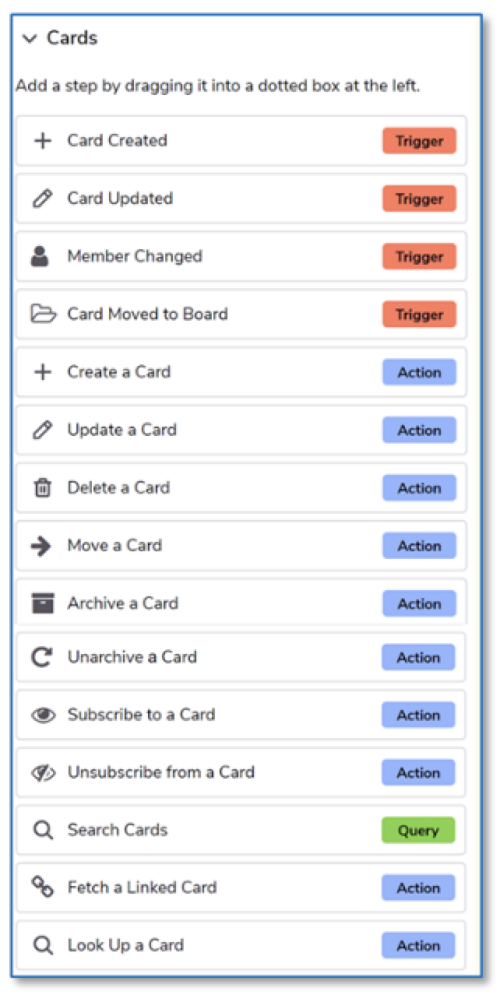
Task: Click the magnifier icon for Search Cards
Action: 43,831
